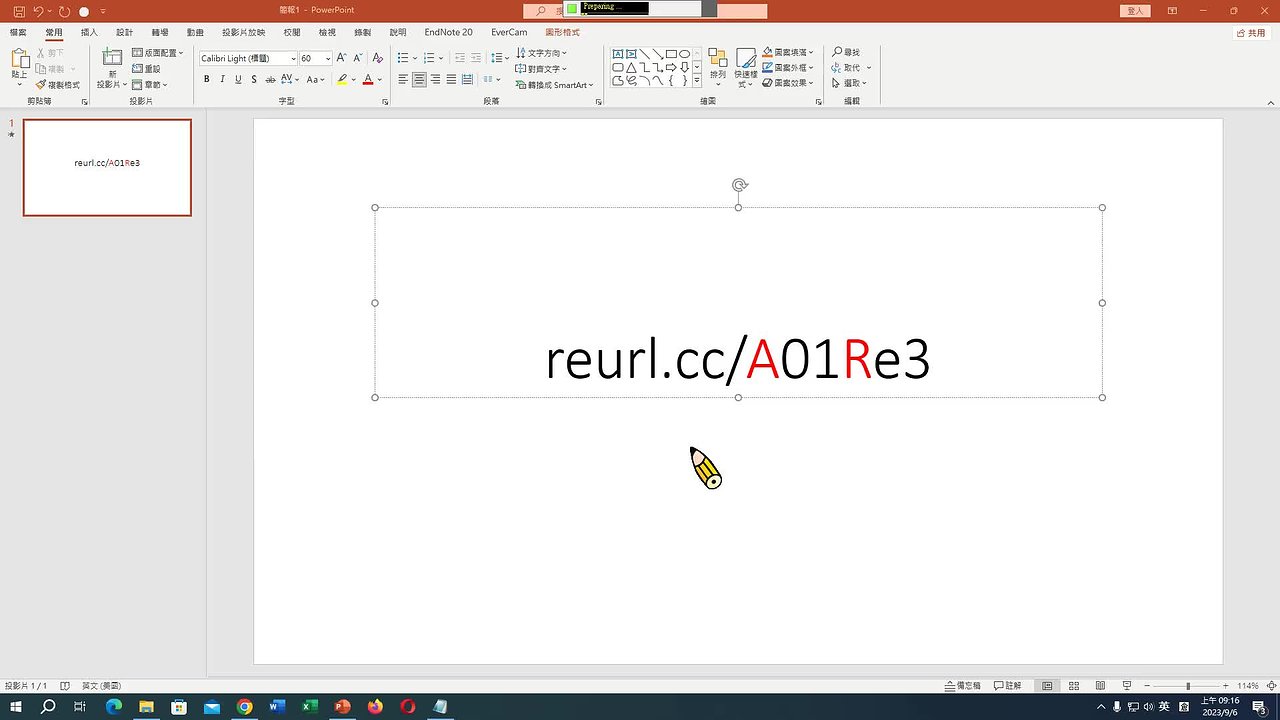Click the numbered list icon
This screenshot has width=1280, height=720.
tap(428, 58)
